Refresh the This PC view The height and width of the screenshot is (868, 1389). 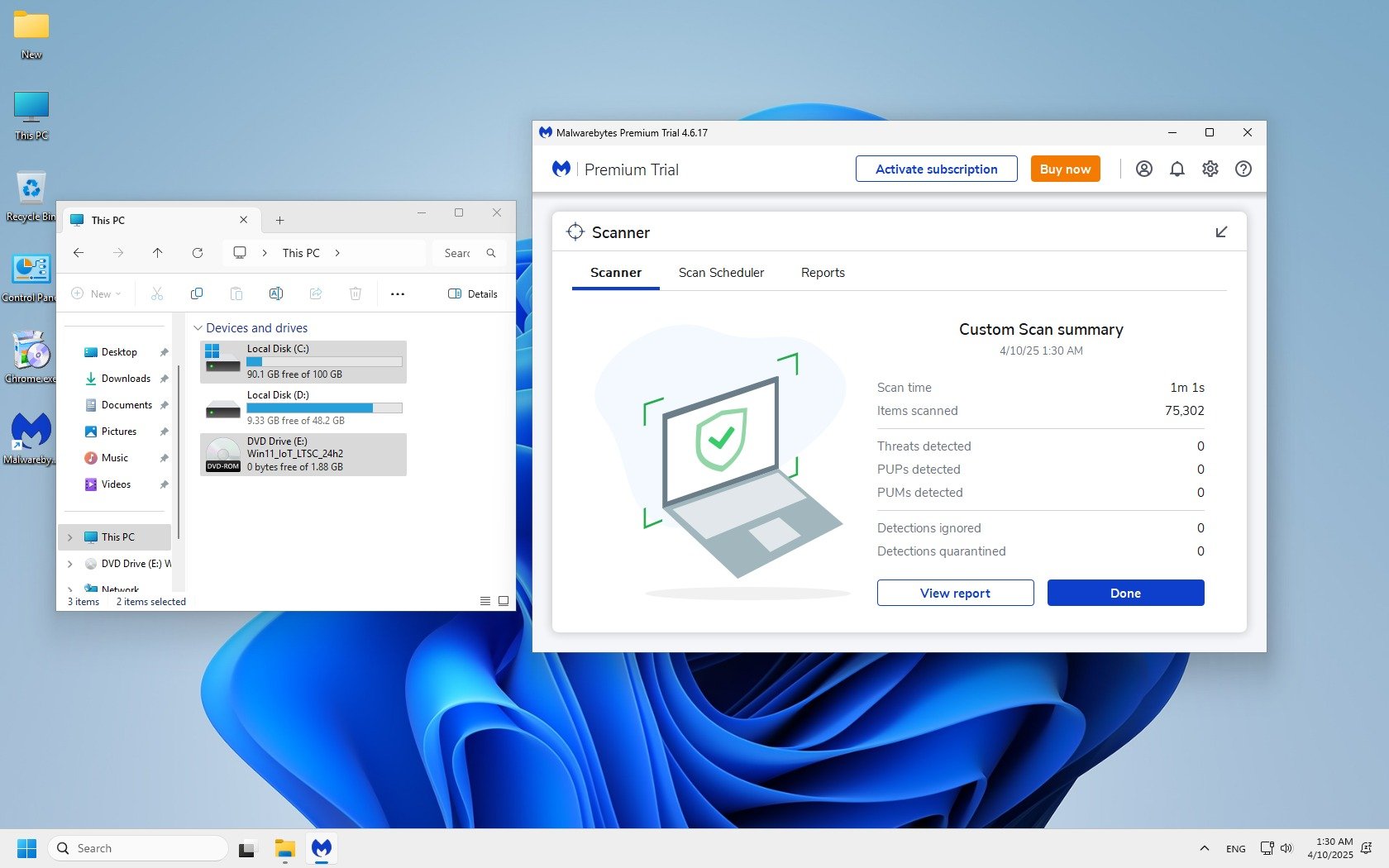[x=198, y=253]
